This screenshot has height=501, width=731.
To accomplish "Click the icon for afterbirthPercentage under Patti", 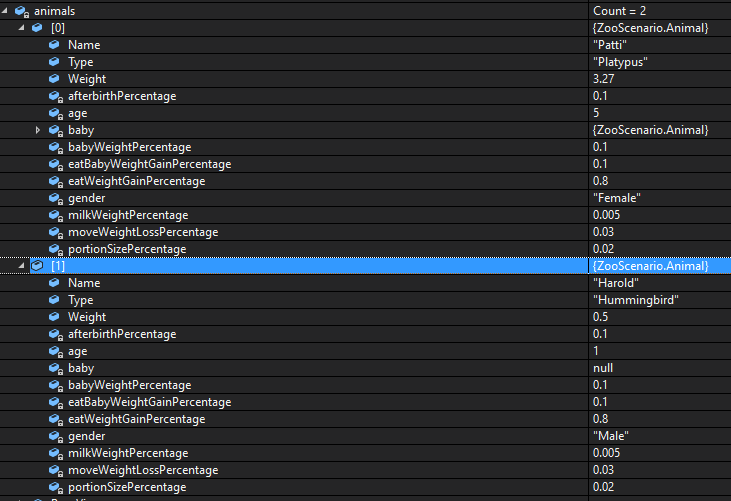I will 56,96.
